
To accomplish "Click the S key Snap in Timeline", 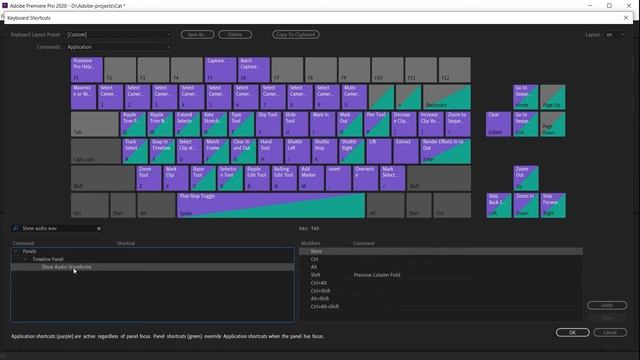I will point(162,151).
